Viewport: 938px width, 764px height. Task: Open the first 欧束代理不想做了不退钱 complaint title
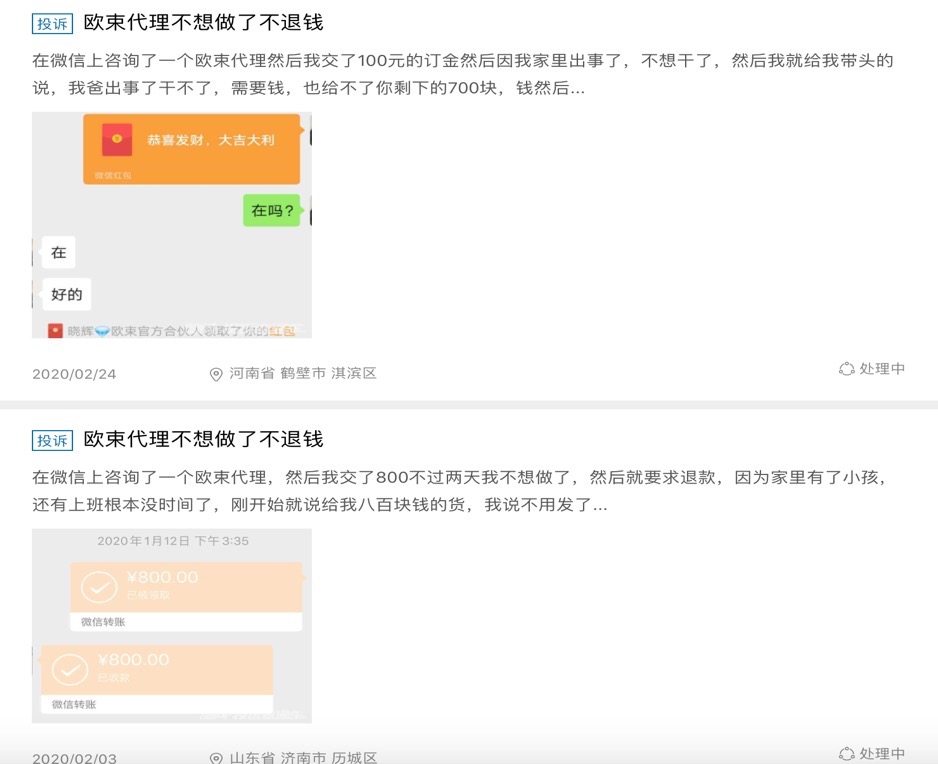[x=203, y=22]
